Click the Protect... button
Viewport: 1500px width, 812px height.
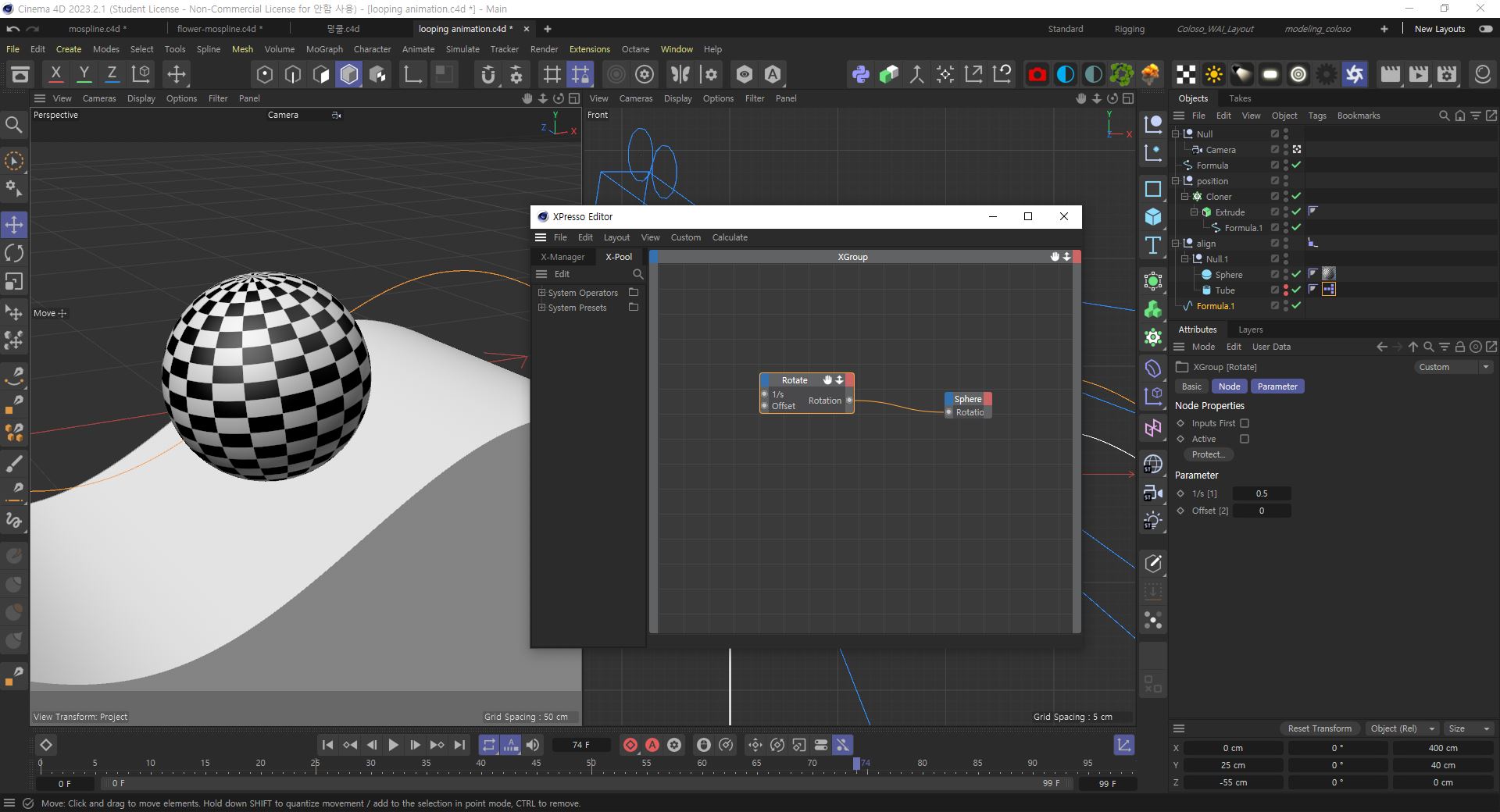[1209, 454]
